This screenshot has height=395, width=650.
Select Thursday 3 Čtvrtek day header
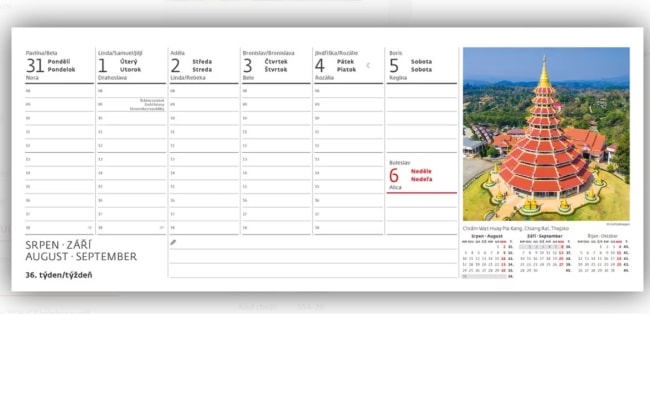coord(276,65)
